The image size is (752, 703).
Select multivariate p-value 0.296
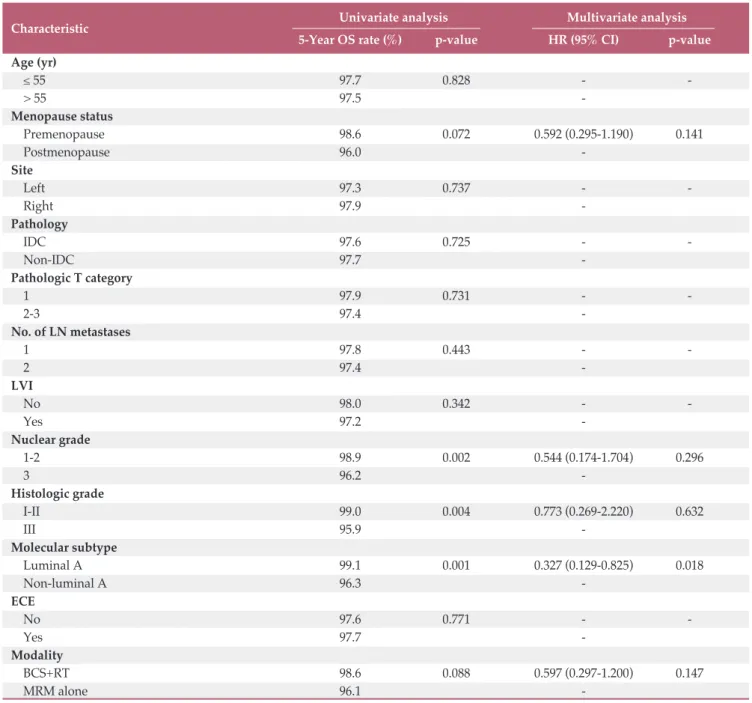(689, 457)
